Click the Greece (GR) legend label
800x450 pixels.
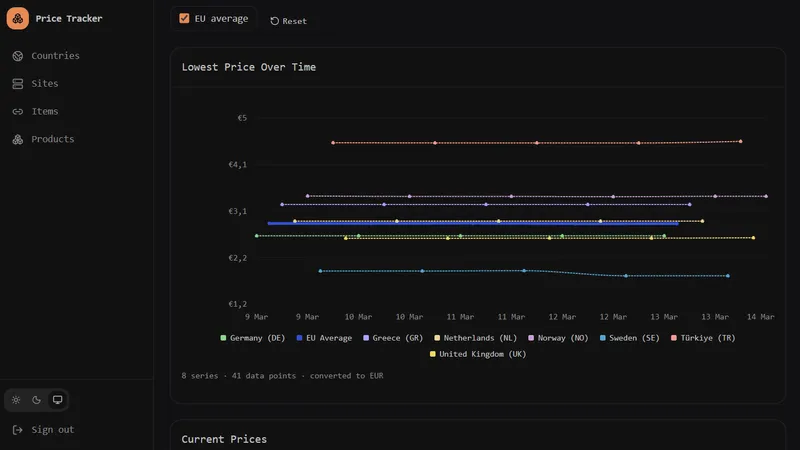click(x=397, y=338)
